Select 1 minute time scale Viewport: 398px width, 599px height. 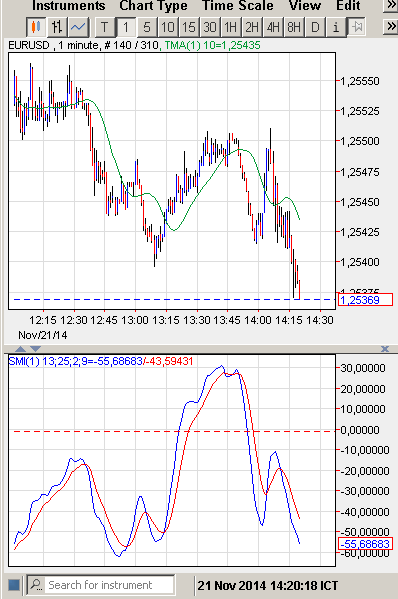point(125,27)
